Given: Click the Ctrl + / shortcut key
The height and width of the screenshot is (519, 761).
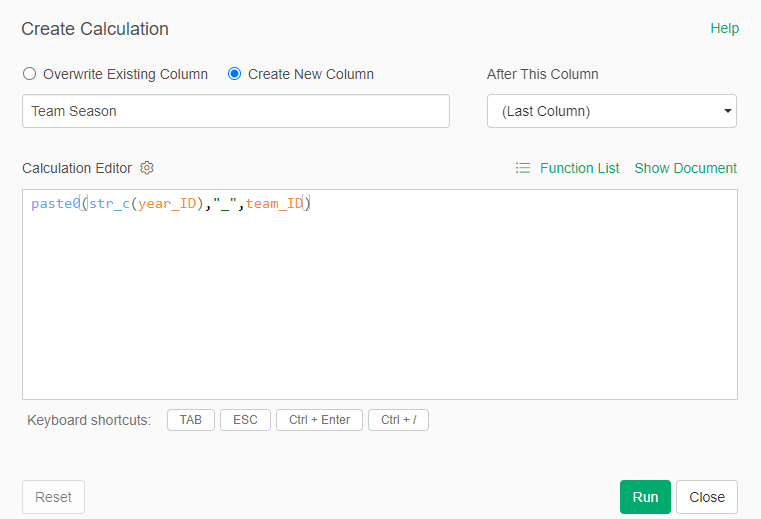Looking at the screenshot, I should [398, 420].
